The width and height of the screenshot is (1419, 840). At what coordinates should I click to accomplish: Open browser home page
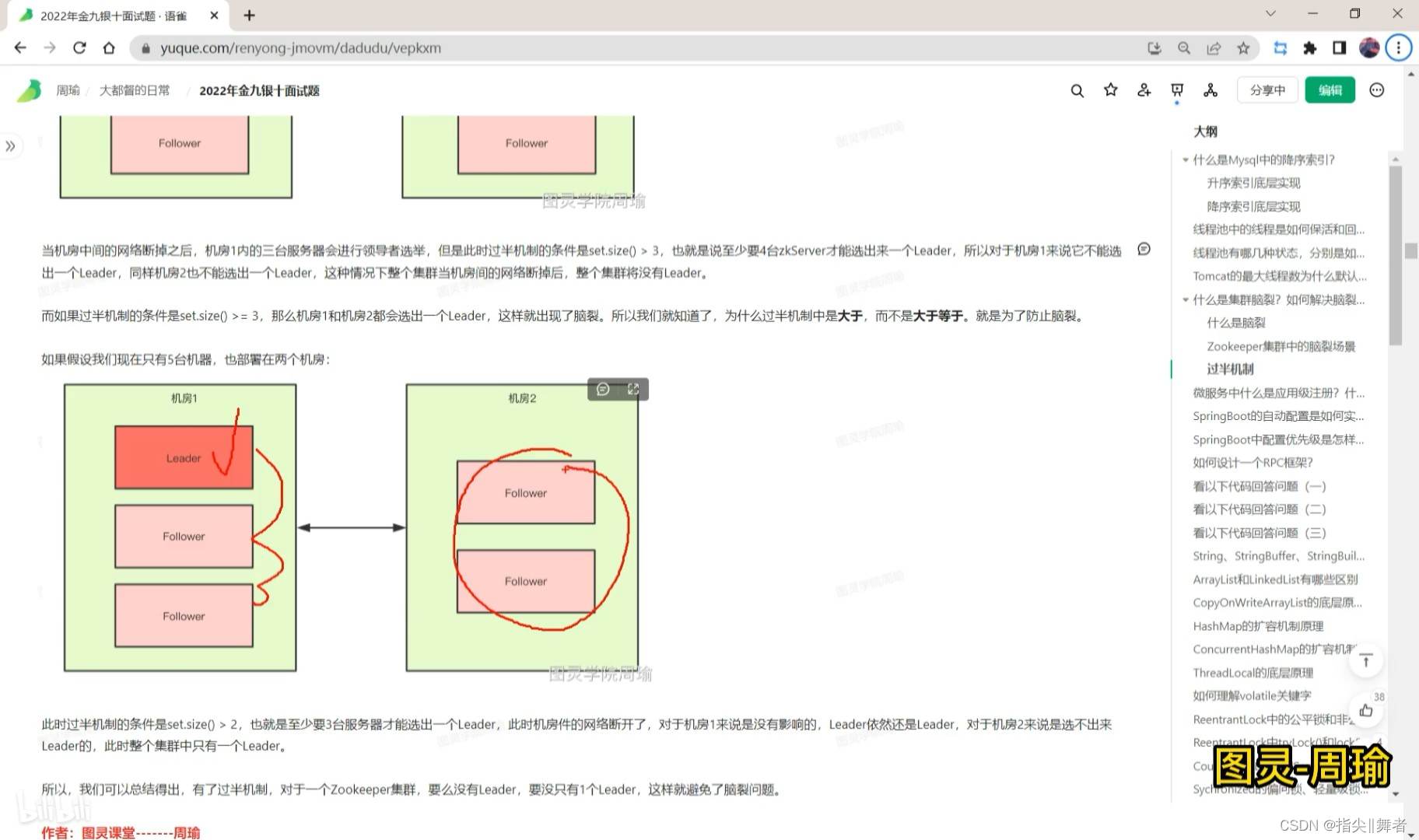(x=109, y=48)
